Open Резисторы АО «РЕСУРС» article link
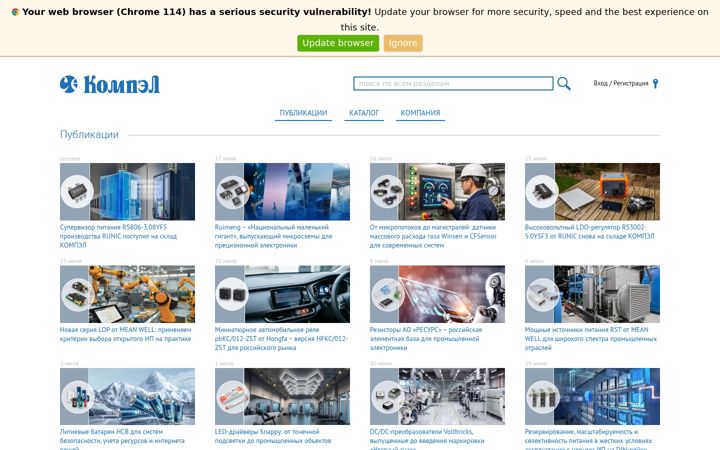The image size is (720, 450). 426,338
